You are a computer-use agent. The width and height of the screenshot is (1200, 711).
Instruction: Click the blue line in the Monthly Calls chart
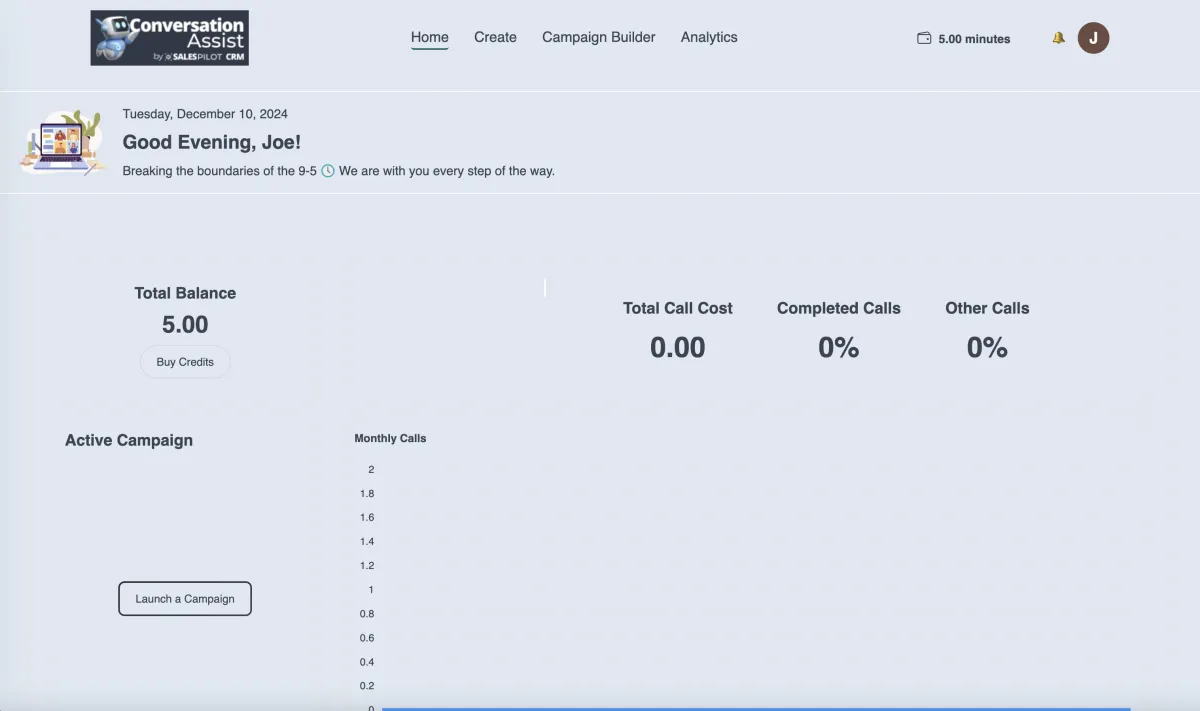pos(756,708)
